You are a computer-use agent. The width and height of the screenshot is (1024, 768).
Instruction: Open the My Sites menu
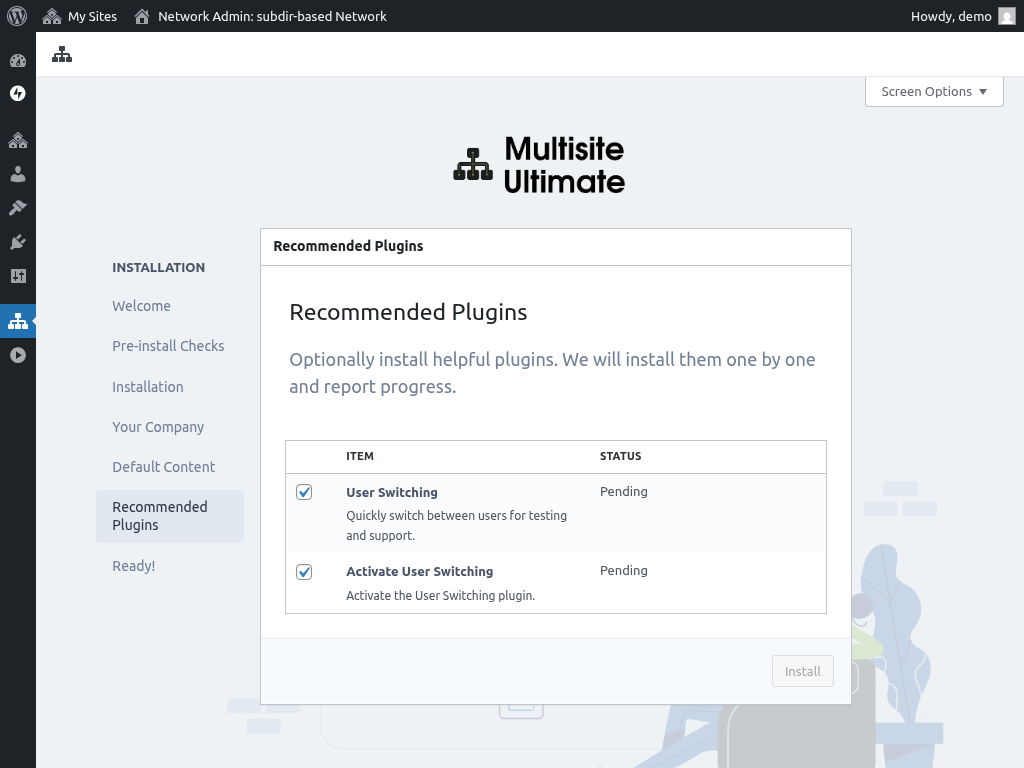pos(79,16)
